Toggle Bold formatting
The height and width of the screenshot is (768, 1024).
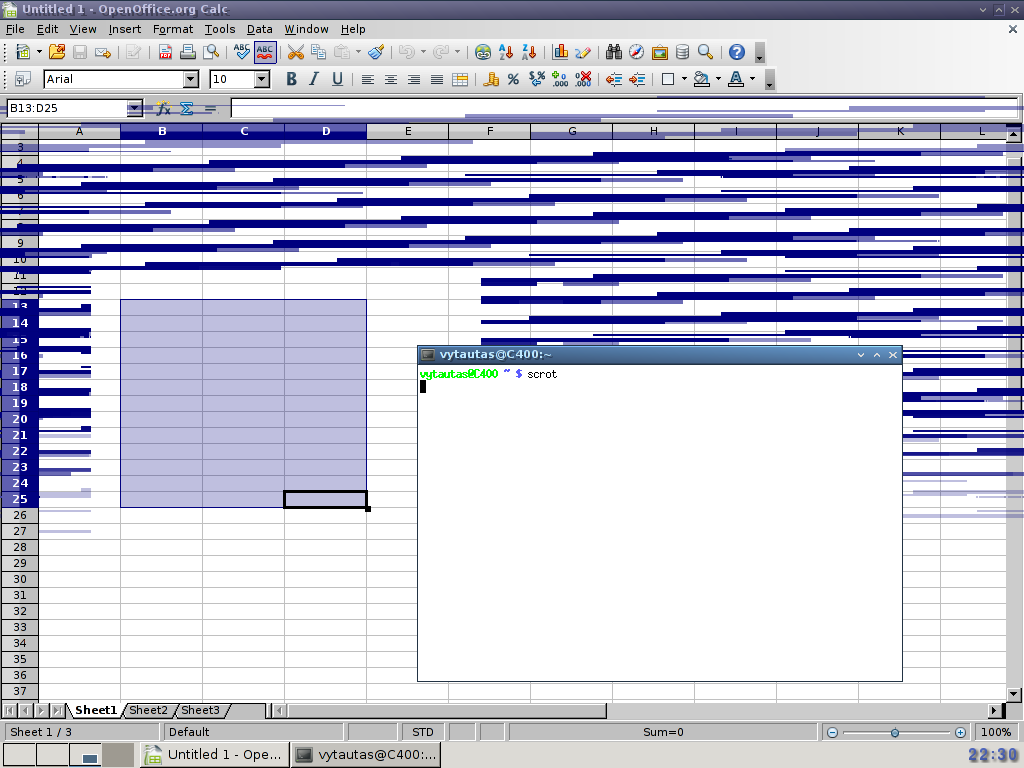pyautogui.click(x=291, y=79)
